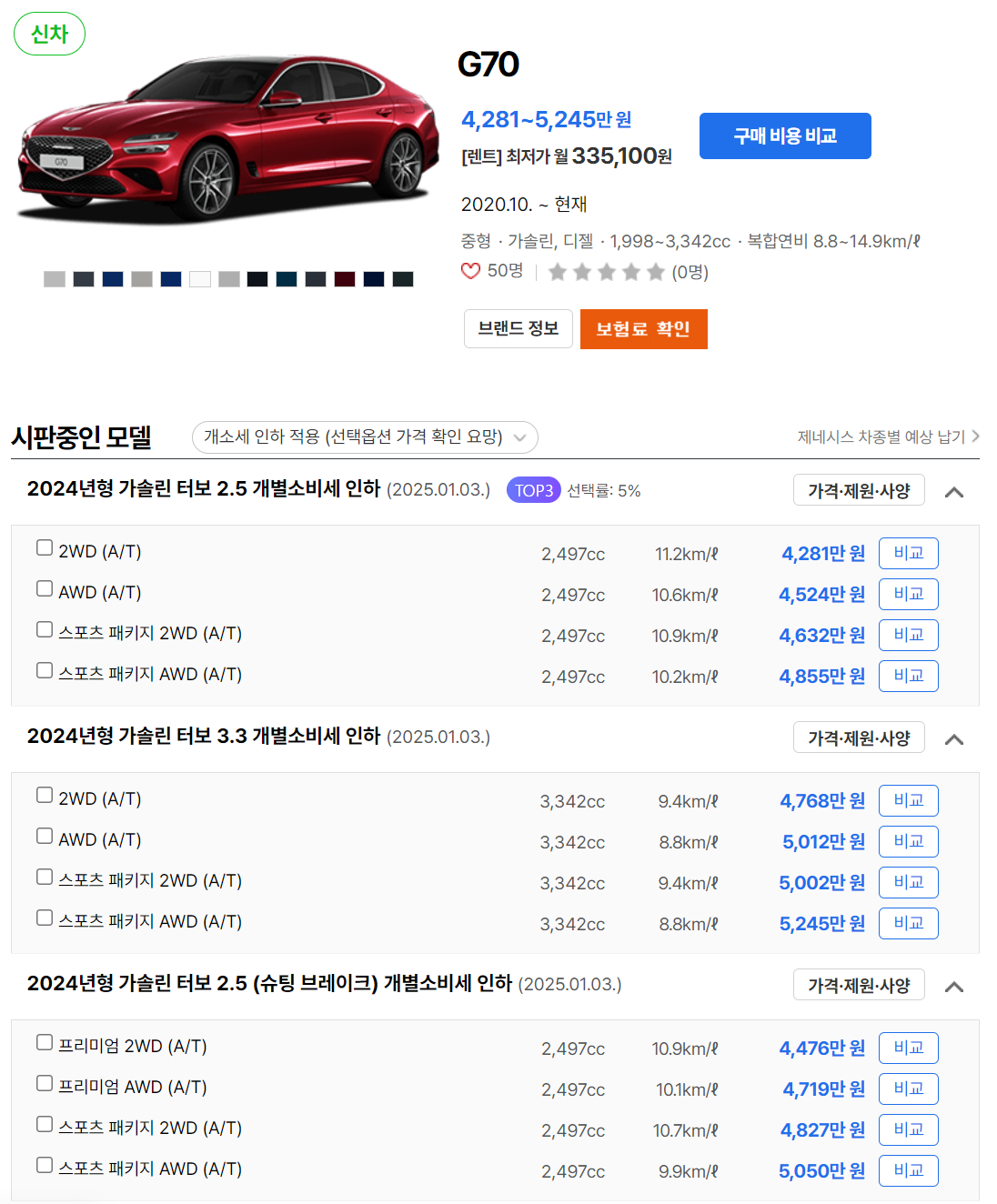The width and height of the screenshot is (997, 1204).
Task: Collapse the 가솔린 터보 3.3 section
Action: click(954, 739)
